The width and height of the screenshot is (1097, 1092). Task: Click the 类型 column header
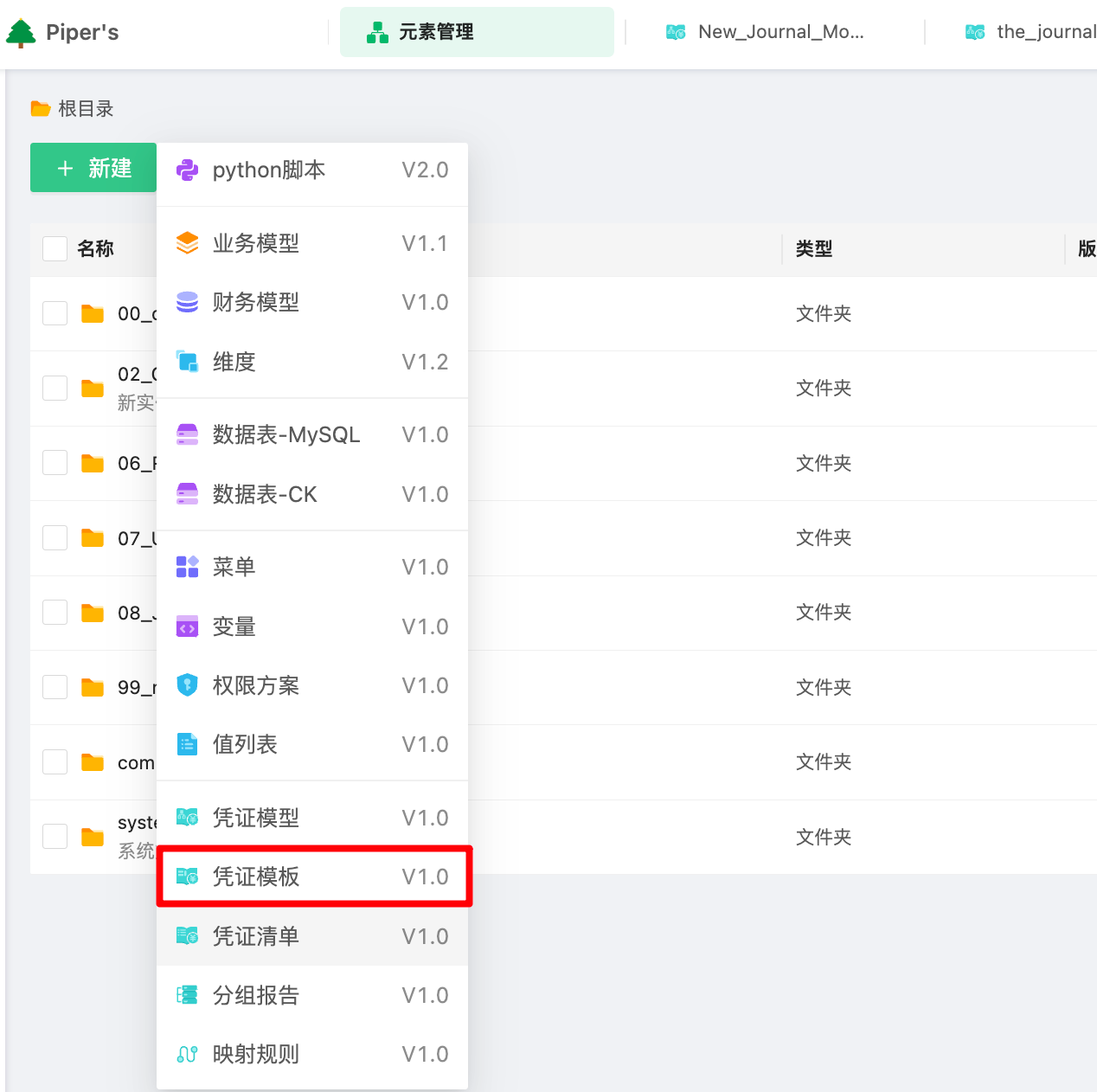coord(814,249)
